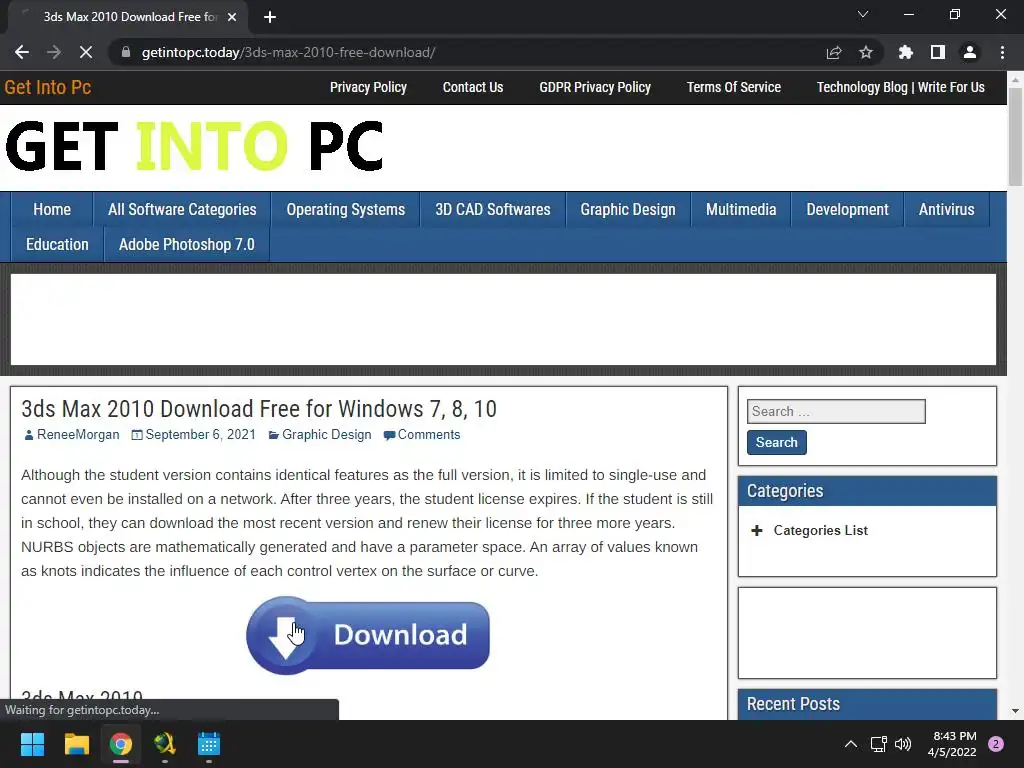Open the Chrome profile avatar

[970, 52]
